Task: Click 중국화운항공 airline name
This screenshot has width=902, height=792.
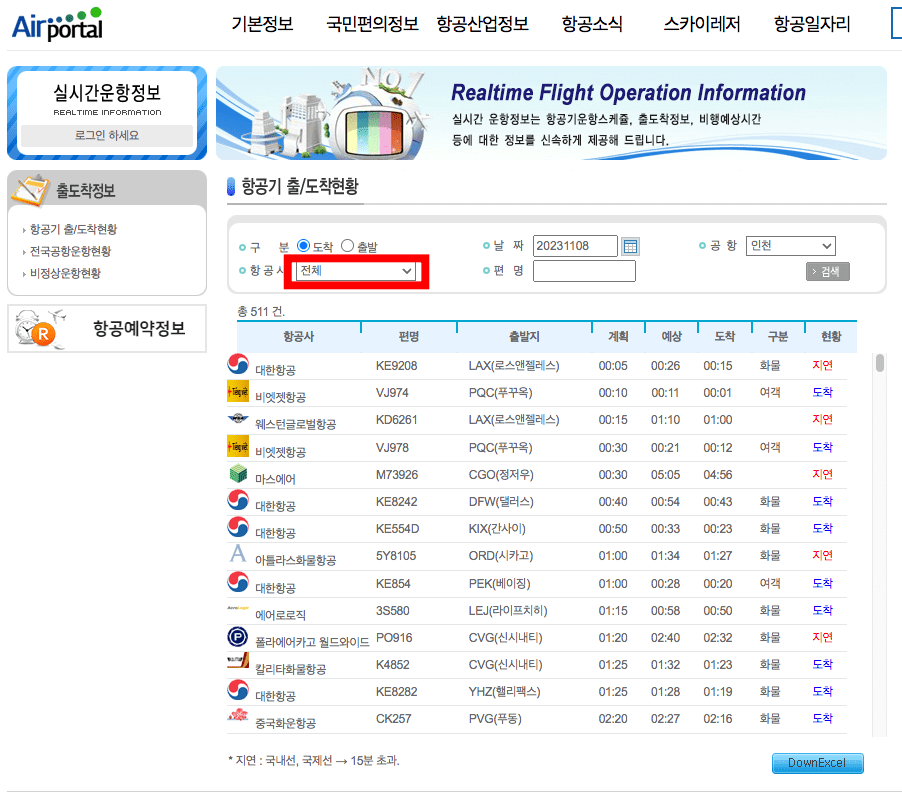Action: pos(285,724)
